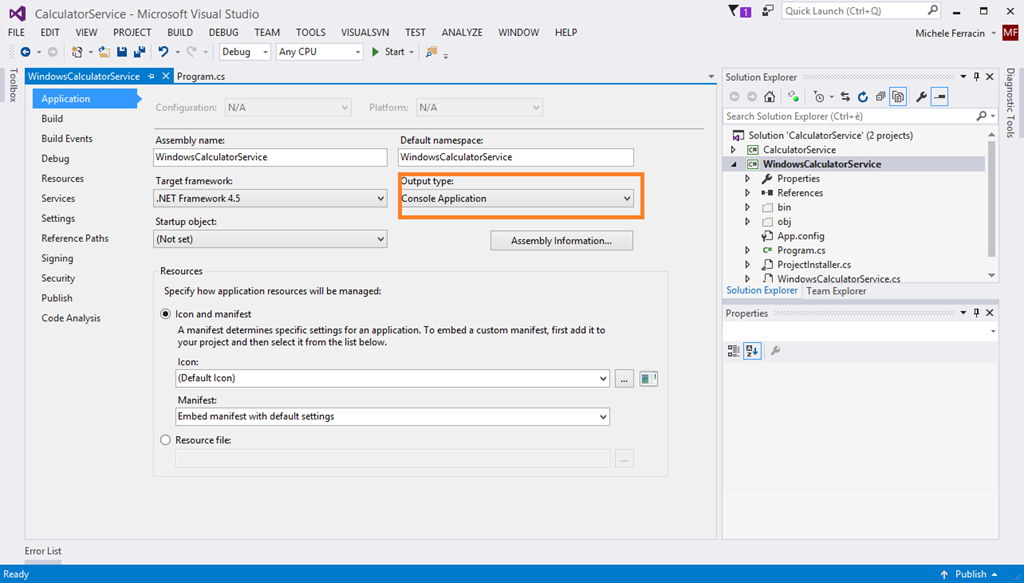
Task: Click the Undo arrow icon
Action: tap(163, 52)
